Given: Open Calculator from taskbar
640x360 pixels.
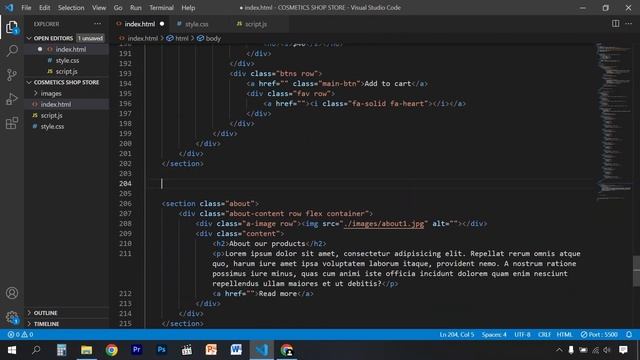Looking at the screenshot, I should [x=61, y=350].
